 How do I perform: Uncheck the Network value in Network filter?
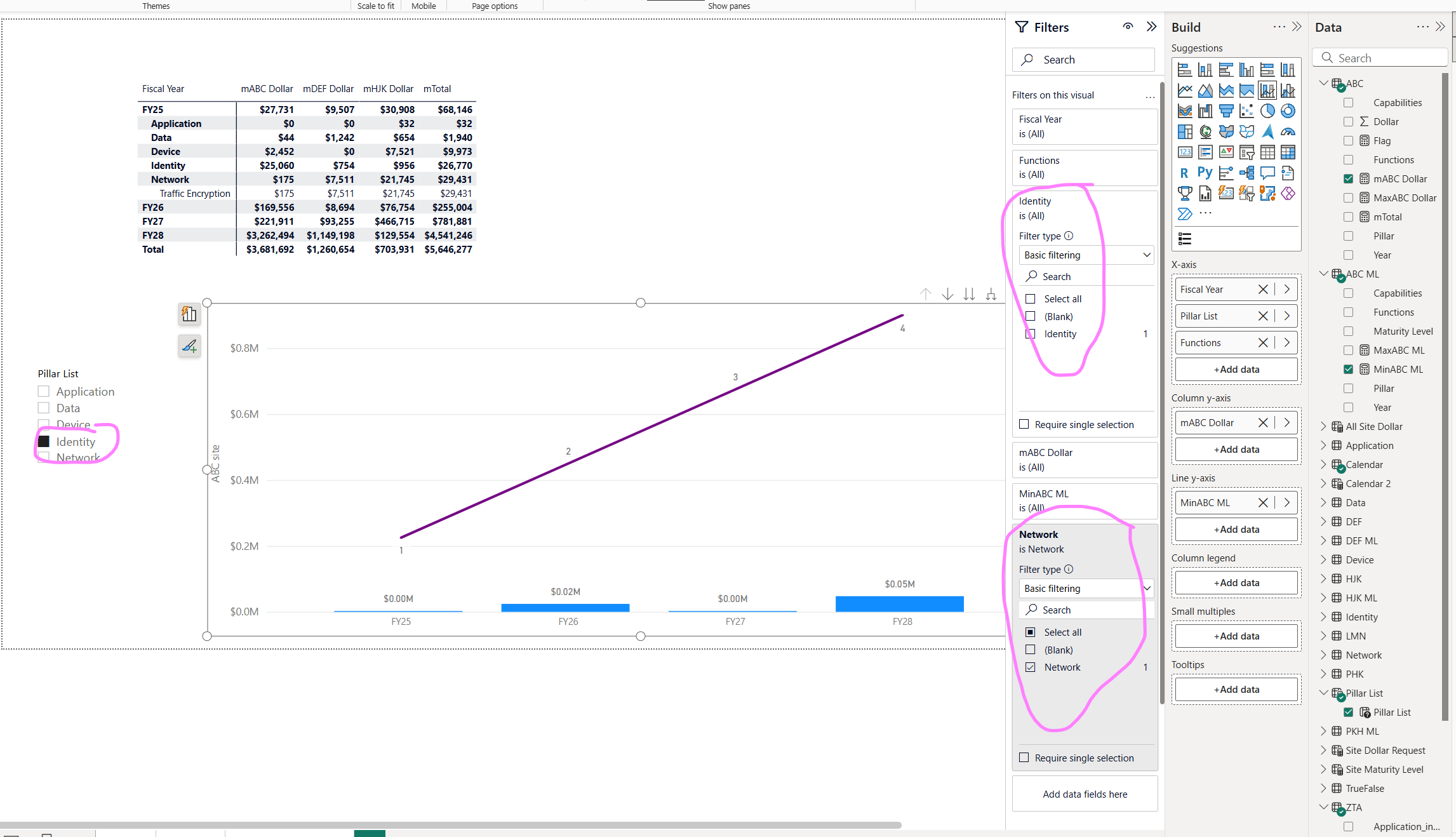tap(1031, 667)
